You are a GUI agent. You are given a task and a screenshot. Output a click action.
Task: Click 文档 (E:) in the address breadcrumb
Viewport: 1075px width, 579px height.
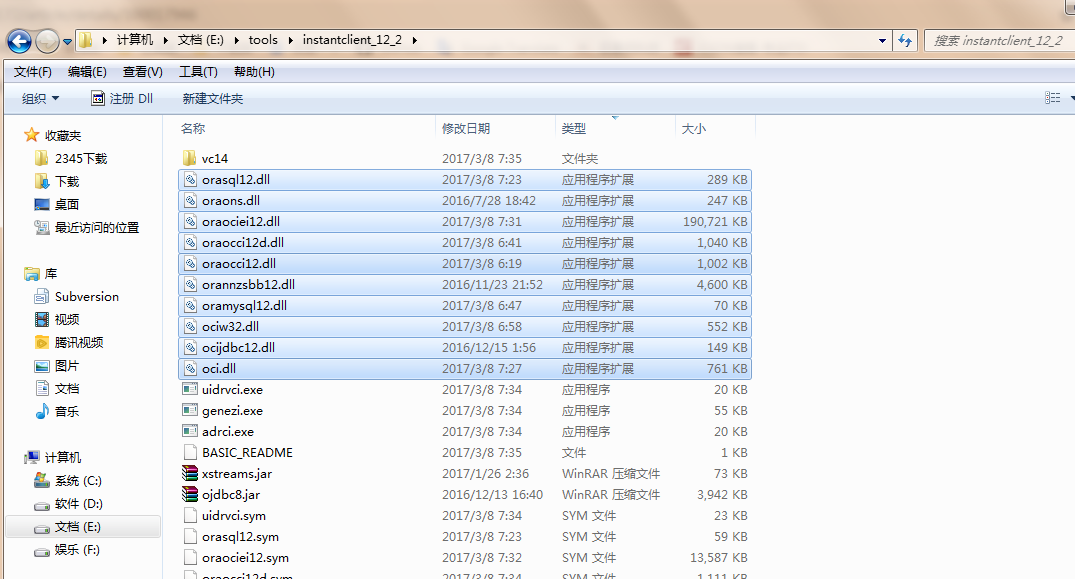(200, 40)
